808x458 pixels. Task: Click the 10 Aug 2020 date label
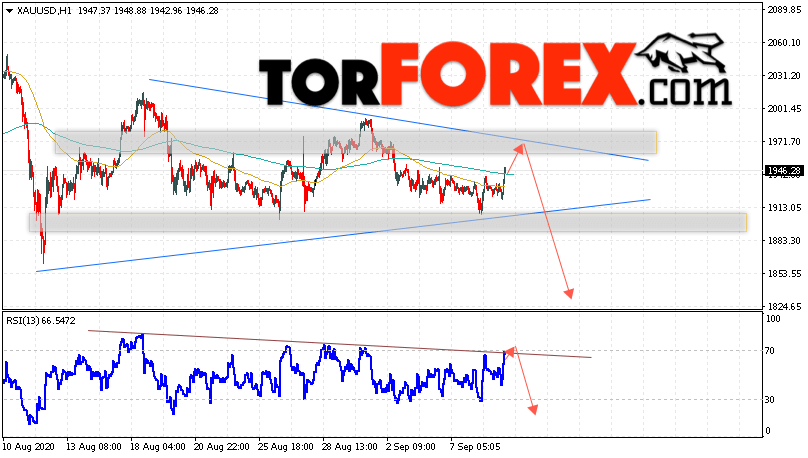coord(27,447)
